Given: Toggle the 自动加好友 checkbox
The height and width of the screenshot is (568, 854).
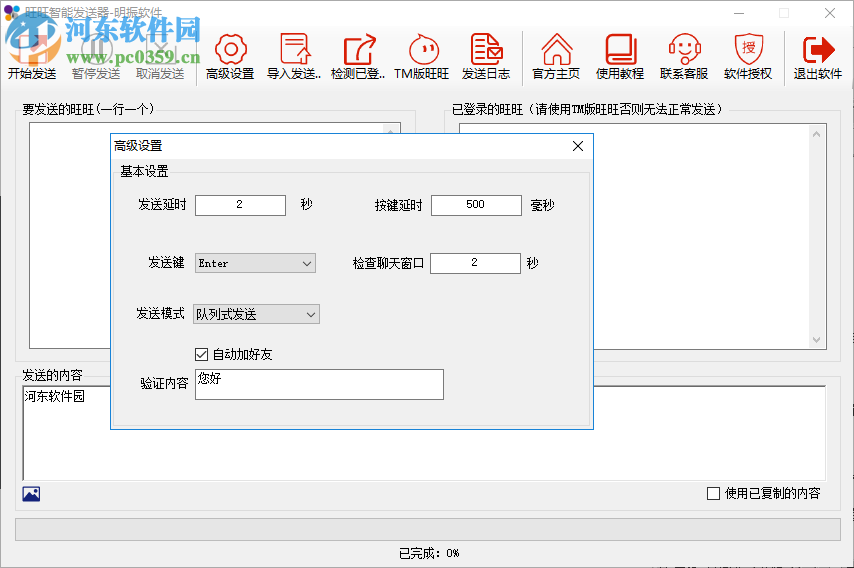Looking at the screenshot, I should [x=202, y=355].
